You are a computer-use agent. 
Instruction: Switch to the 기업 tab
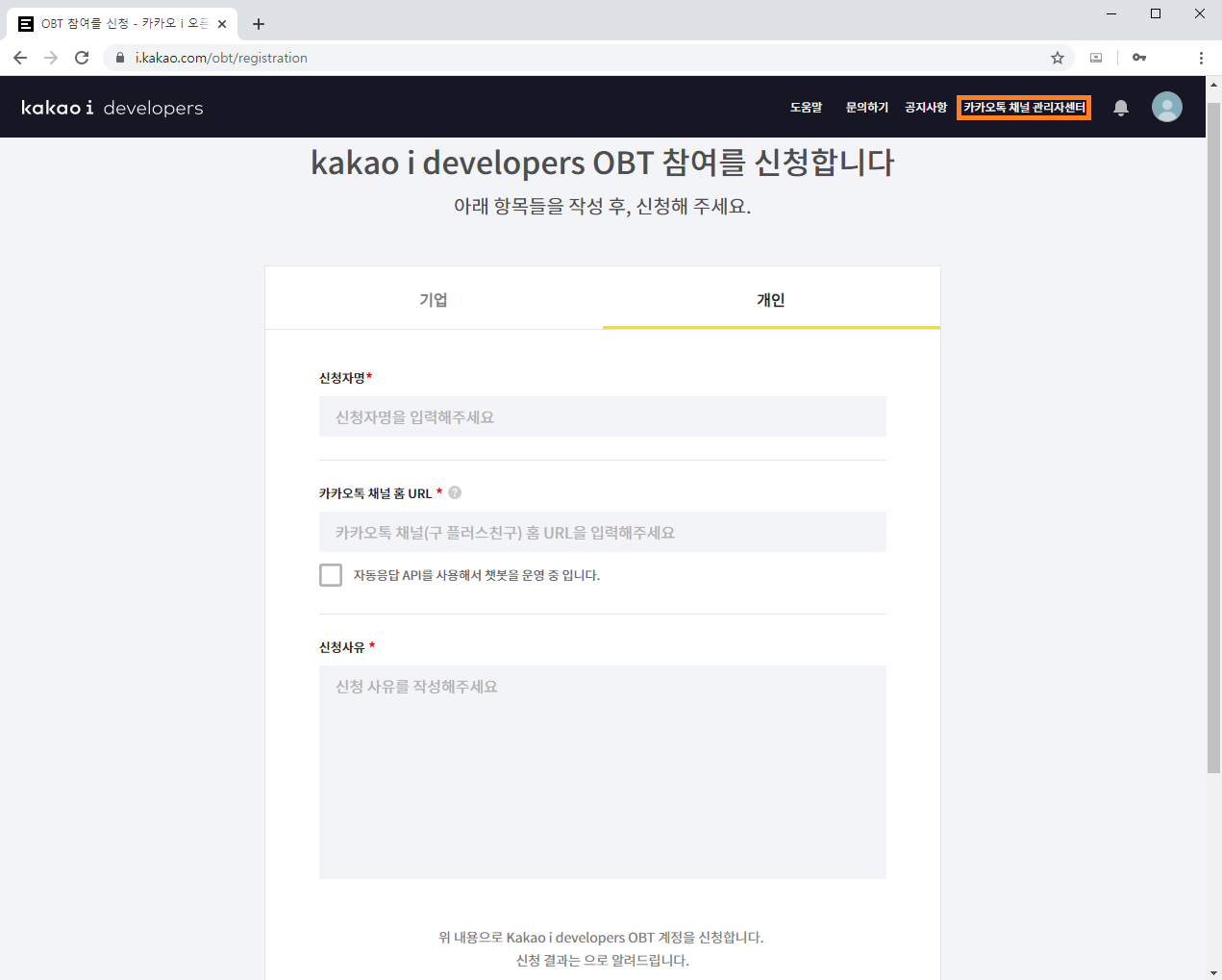point(434,299)
